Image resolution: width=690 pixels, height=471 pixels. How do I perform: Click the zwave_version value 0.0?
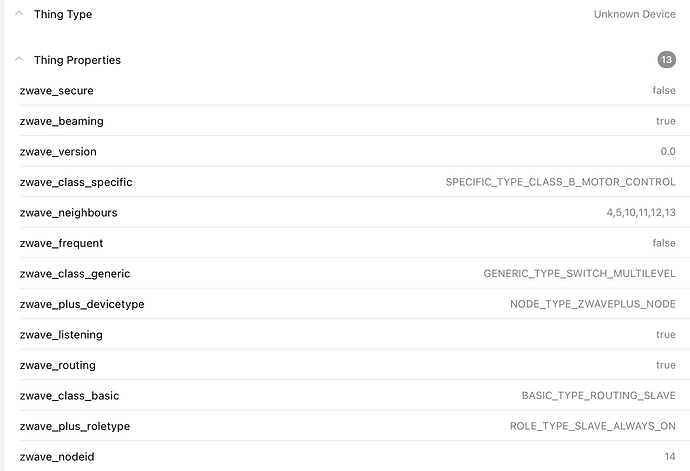pyautogui.click(x=668, y=151)
